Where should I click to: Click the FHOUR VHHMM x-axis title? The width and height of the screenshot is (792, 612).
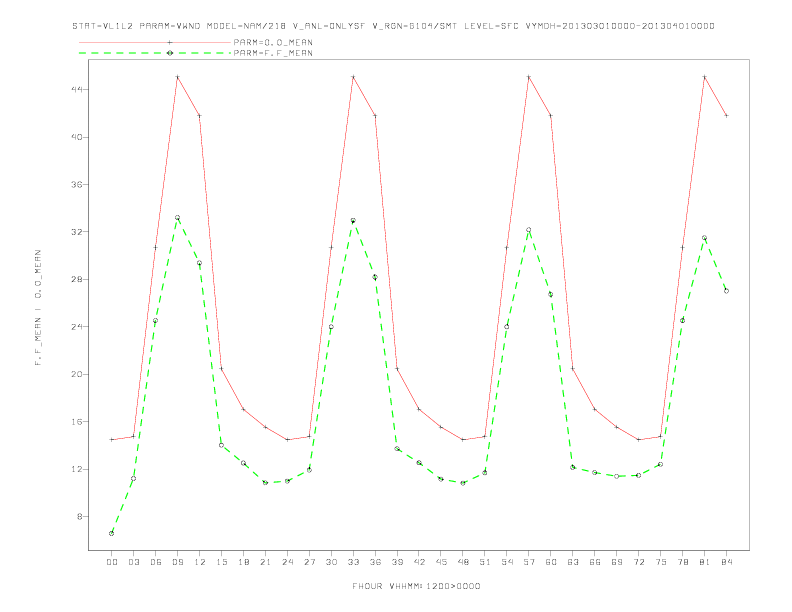(416, 586)
